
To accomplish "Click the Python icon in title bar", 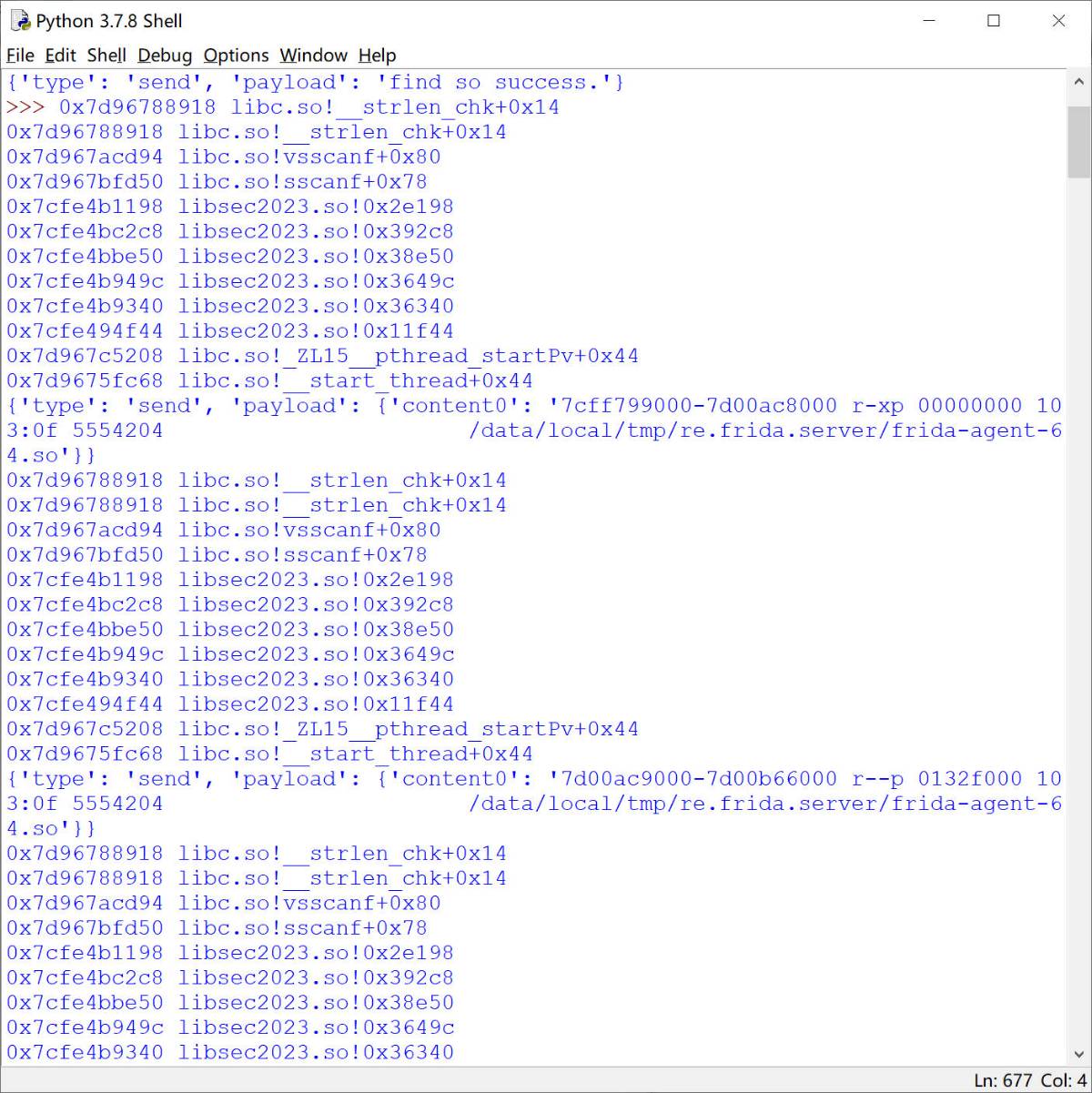I will point(19,20).
